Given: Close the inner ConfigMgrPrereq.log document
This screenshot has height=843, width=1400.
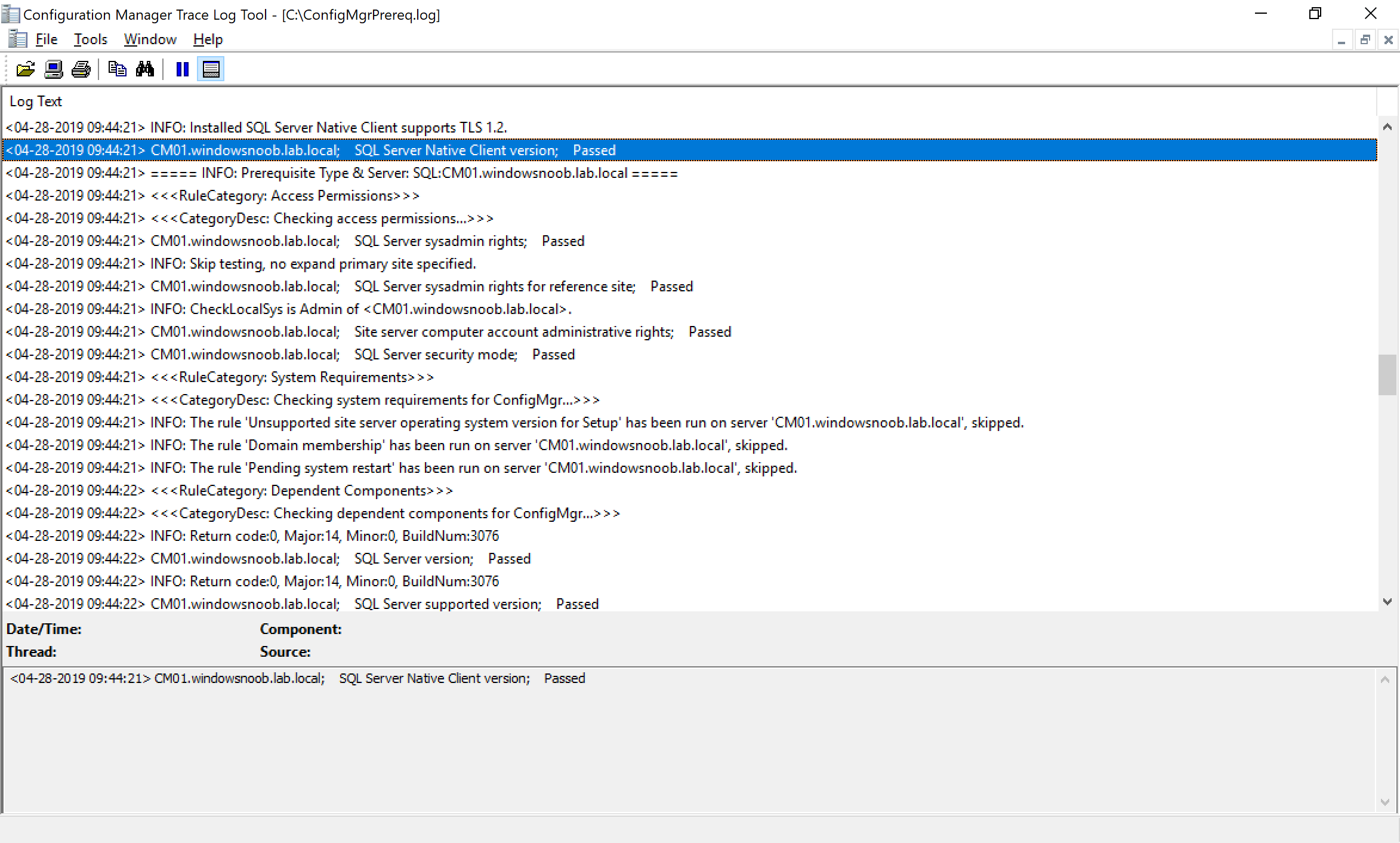Looking at the screenshot, I should point(1389,40).
